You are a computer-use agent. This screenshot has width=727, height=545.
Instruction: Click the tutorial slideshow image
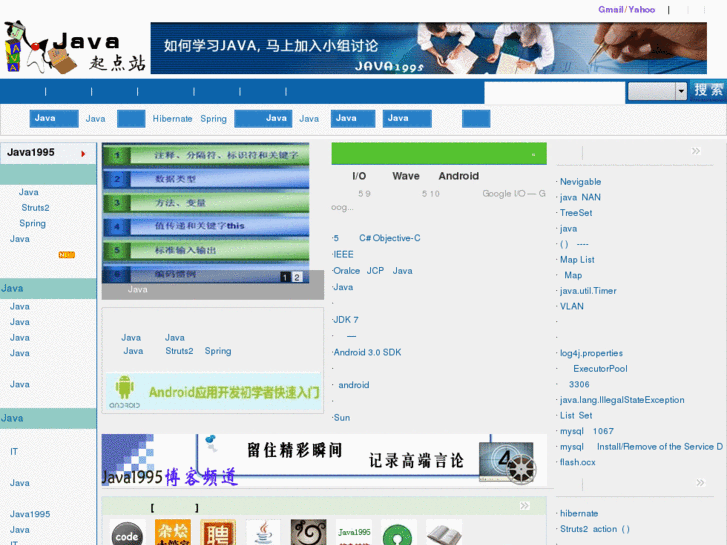pos(206,213)
